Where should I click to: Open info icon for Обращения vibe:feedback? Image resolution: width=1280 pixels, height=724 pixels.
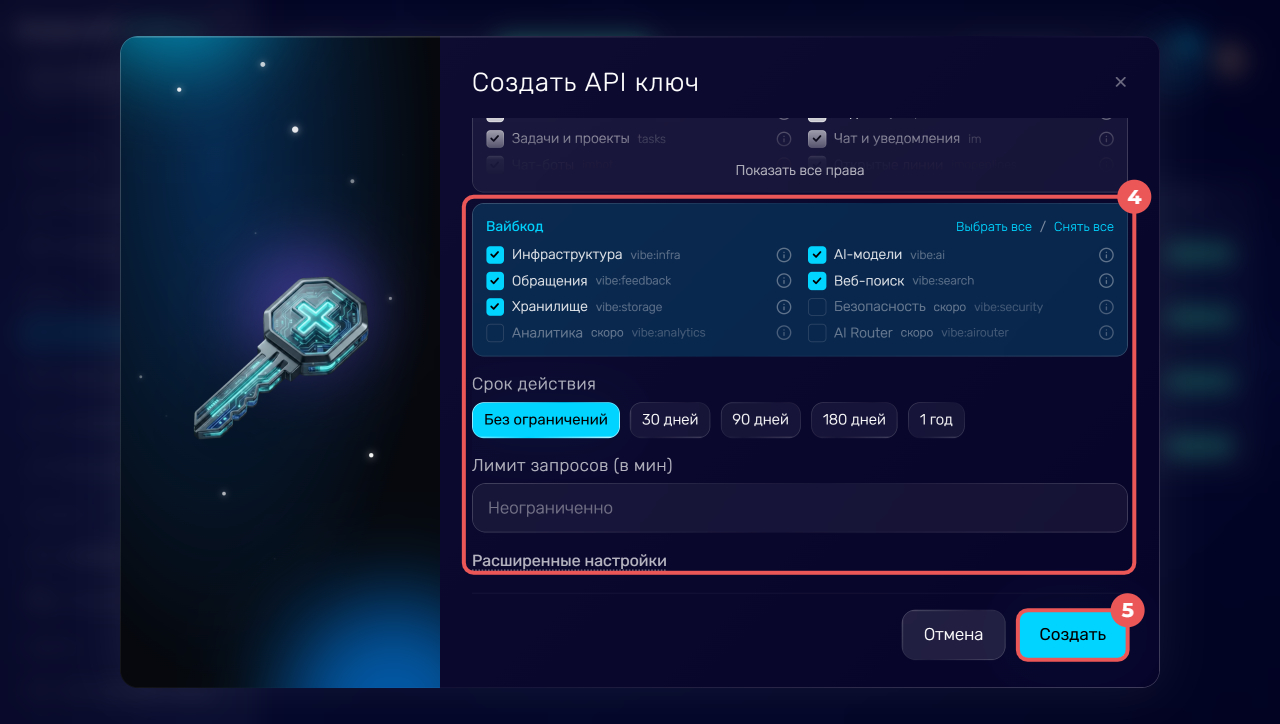784,281
